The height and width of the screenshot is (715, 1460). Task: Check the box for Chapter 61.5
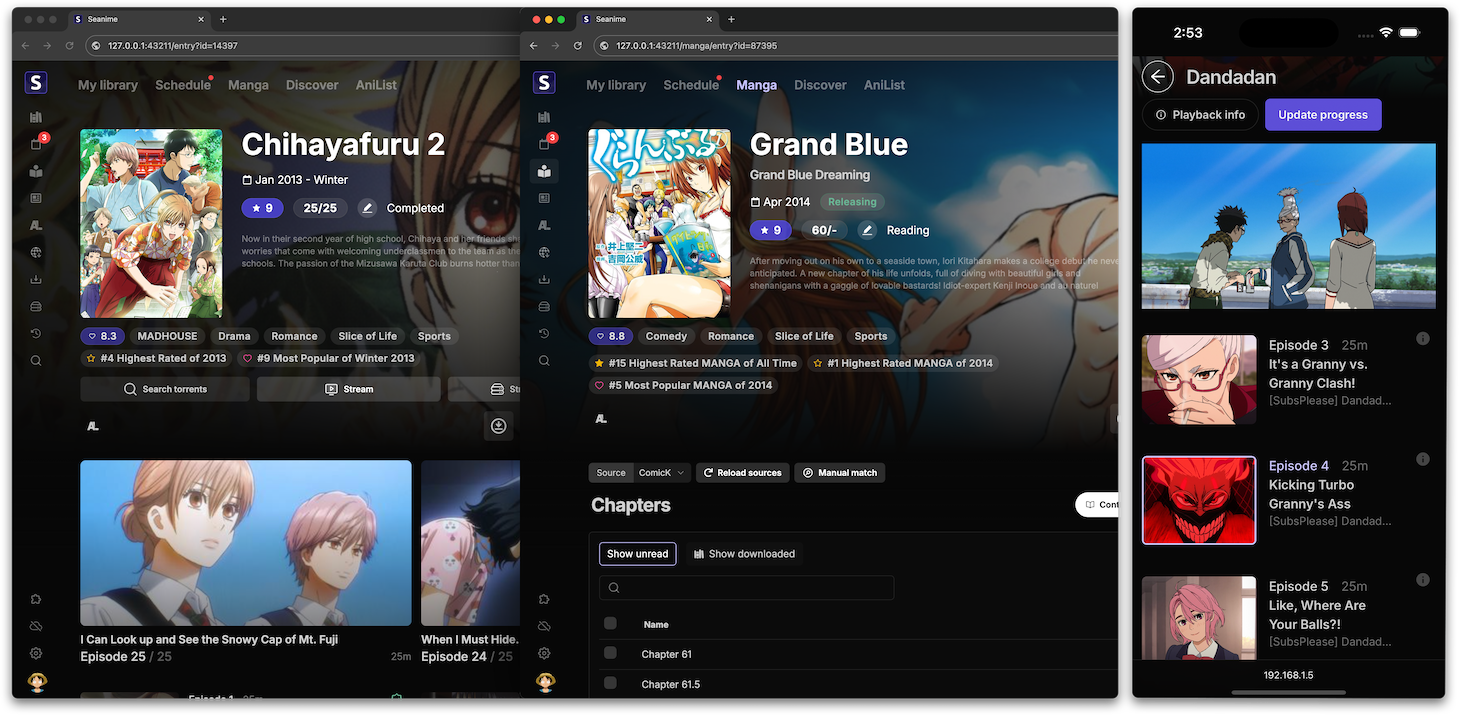[610, 683]
